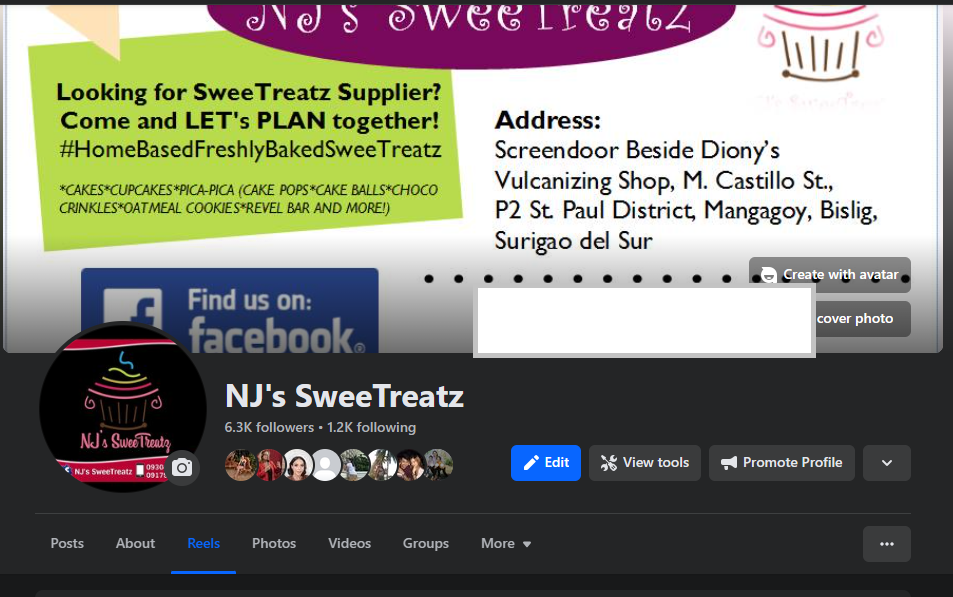953x597 pixels.
Task: Open the 1.2K following link
Action: (371, 427)
